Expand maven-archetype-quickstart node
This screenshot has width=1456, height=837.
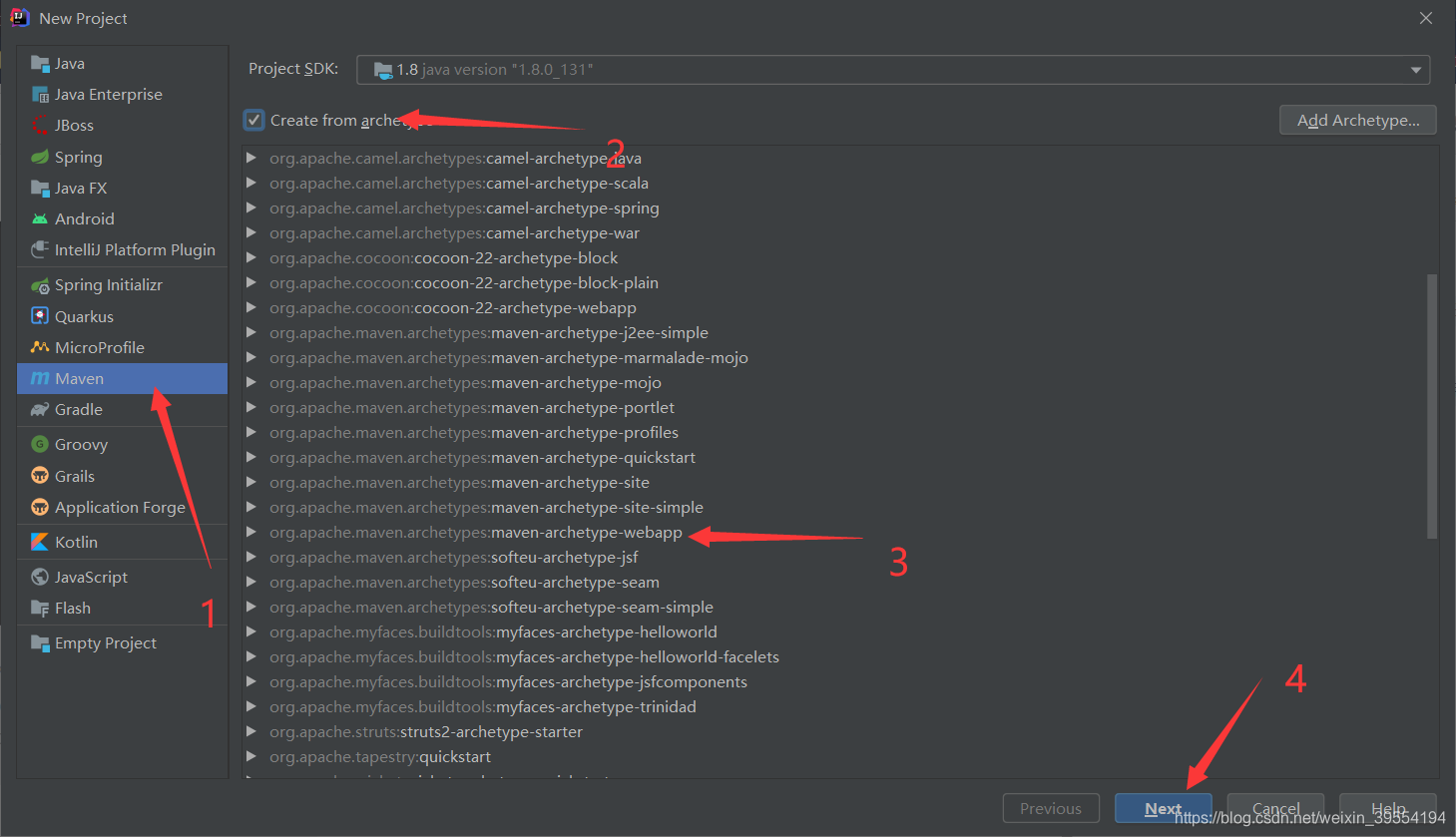click(x=251, y=458)
